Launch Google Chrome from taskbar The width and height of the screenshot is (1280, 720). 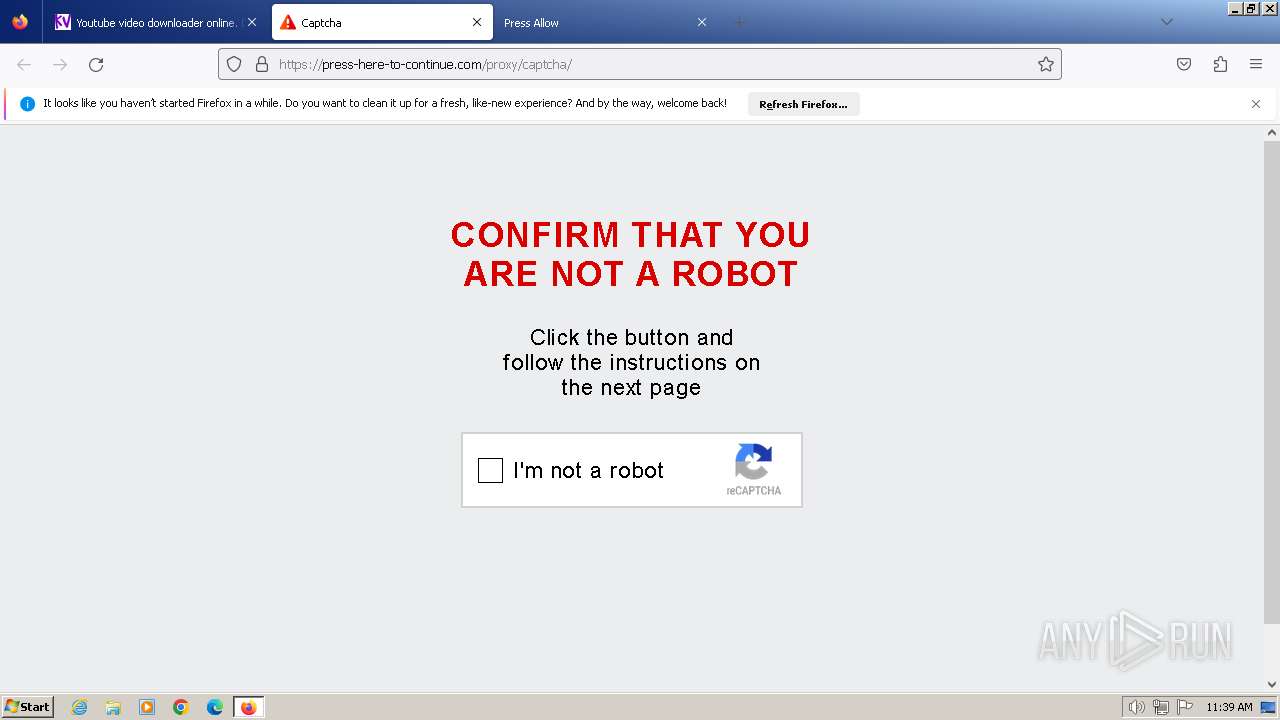pos(181,707)
